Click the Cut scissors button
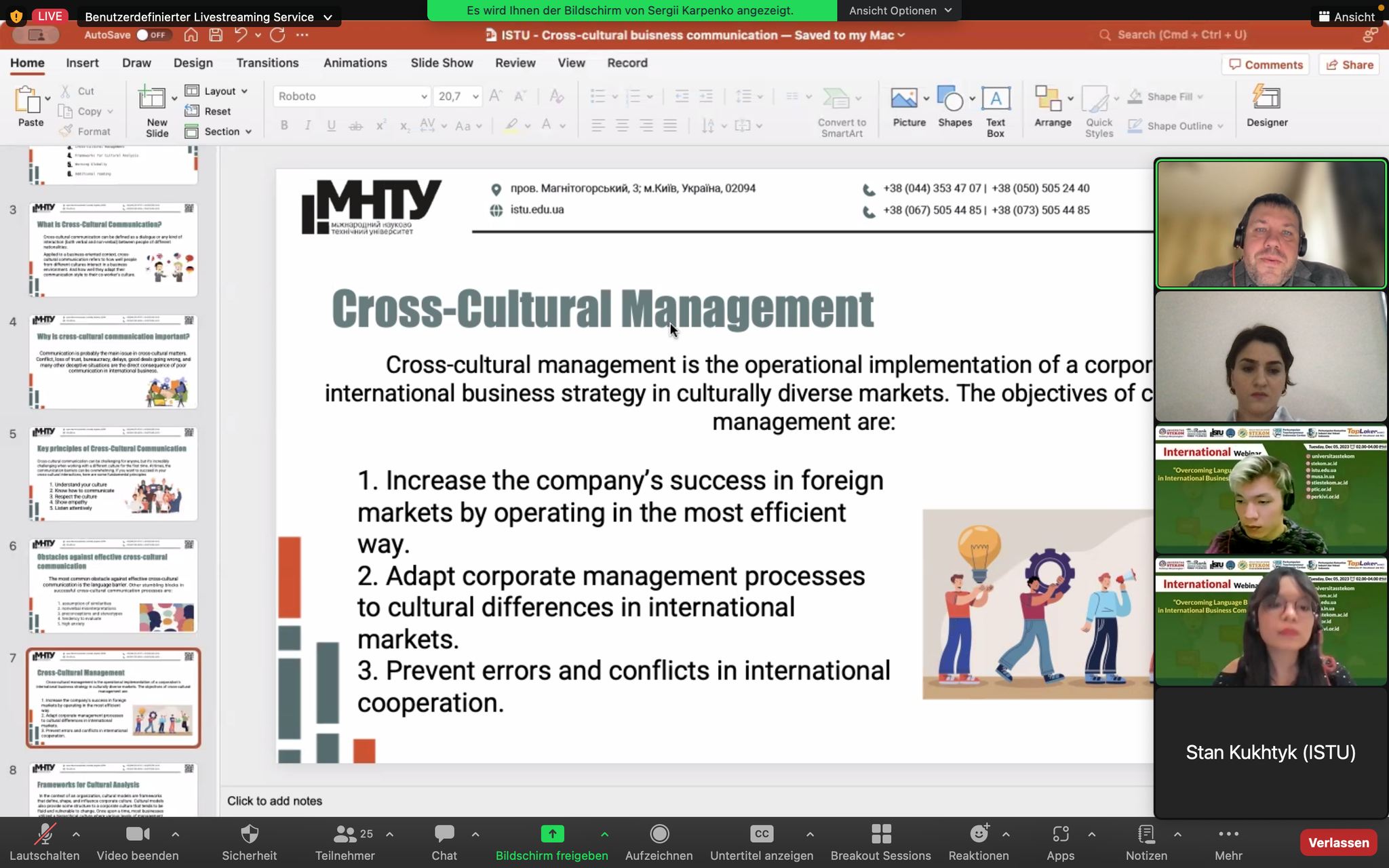This screenshot has height=868, width=1389. pyautogui.click(x=77, y=91)
